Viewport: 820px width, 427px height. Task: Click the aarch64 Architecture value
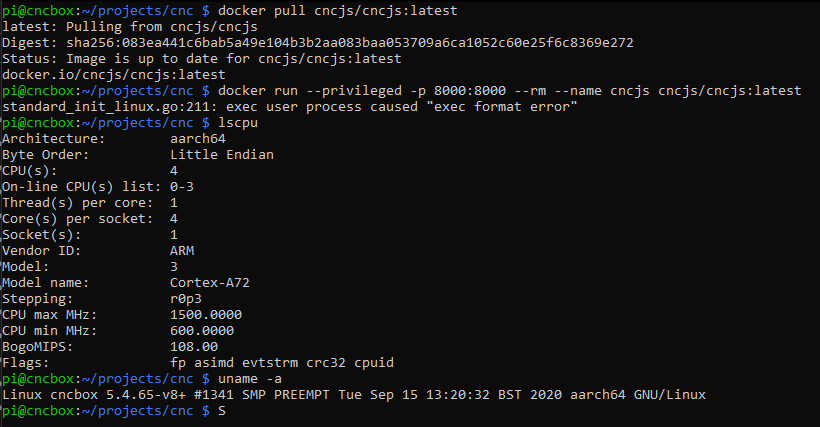click(x=198, y=139)
